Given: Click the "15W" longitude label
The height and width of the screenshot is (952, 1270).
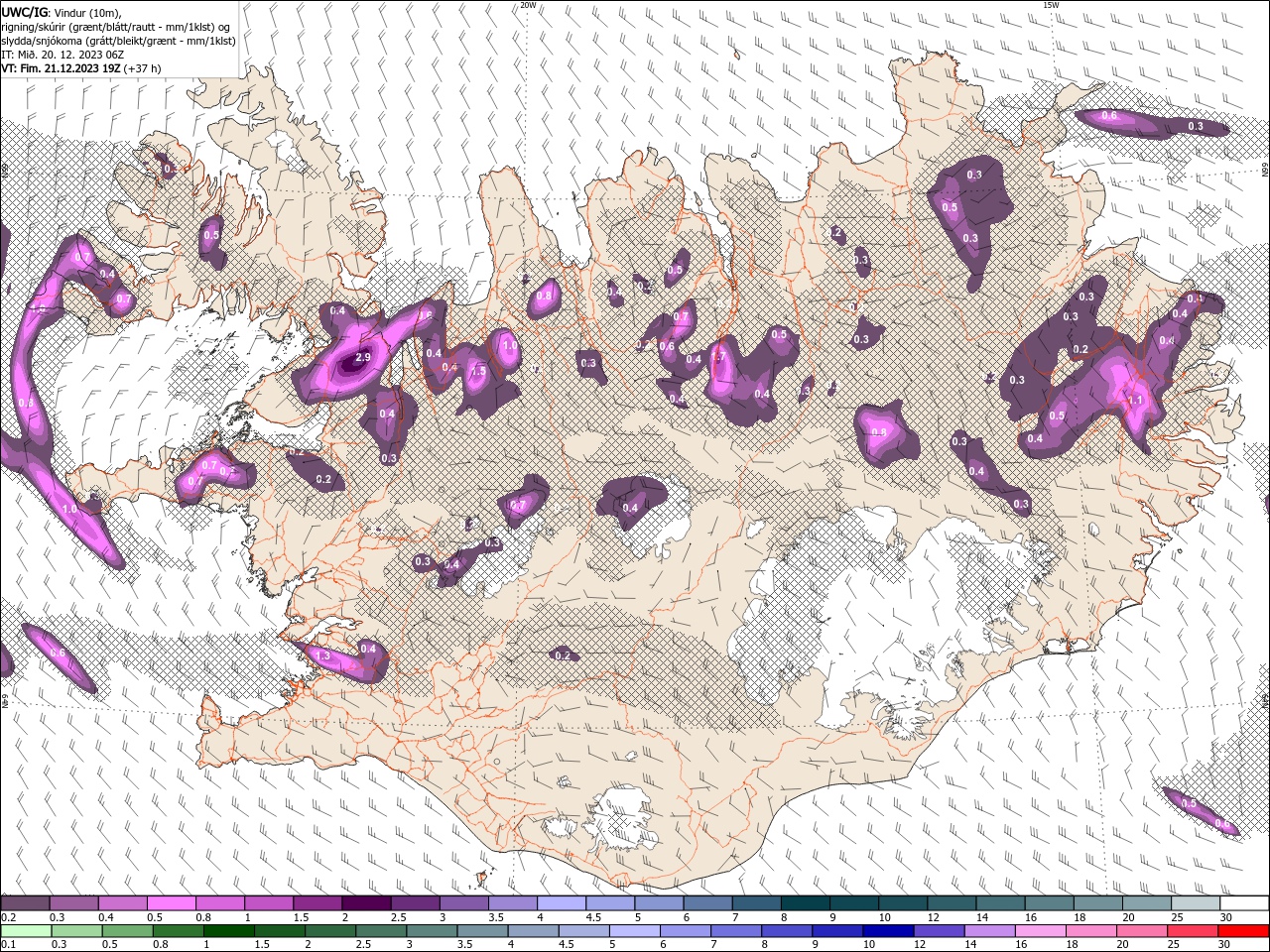Looking at the screenshot, I should 1051,5.
